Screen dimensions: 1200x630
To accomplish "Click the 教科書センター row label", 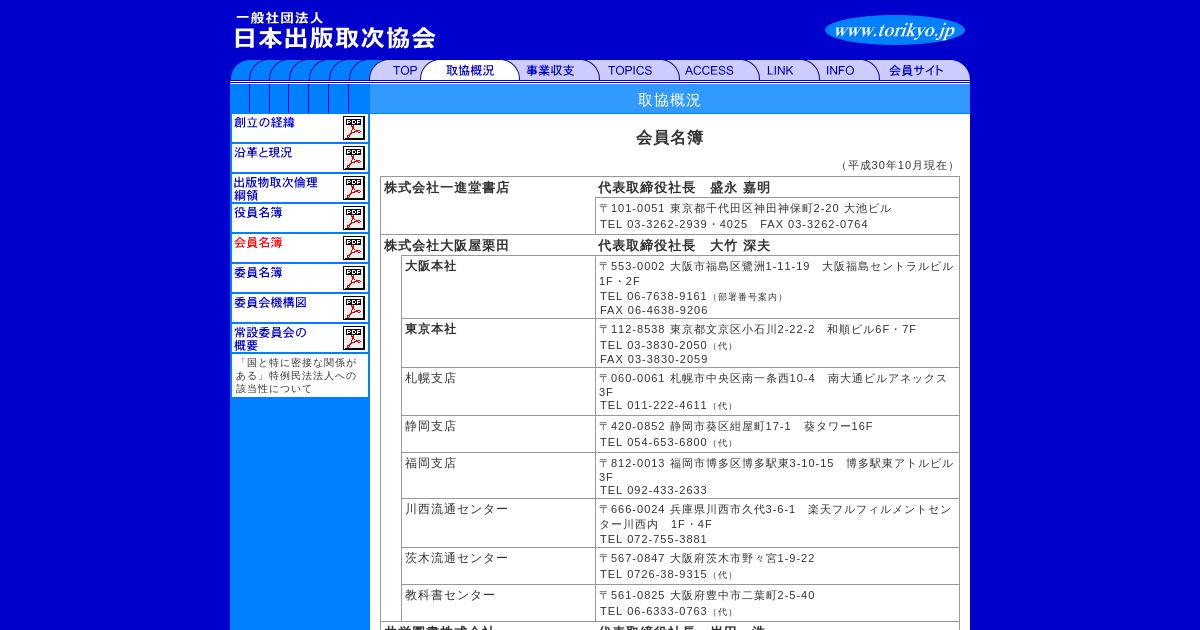I will [x=450, y=595].
